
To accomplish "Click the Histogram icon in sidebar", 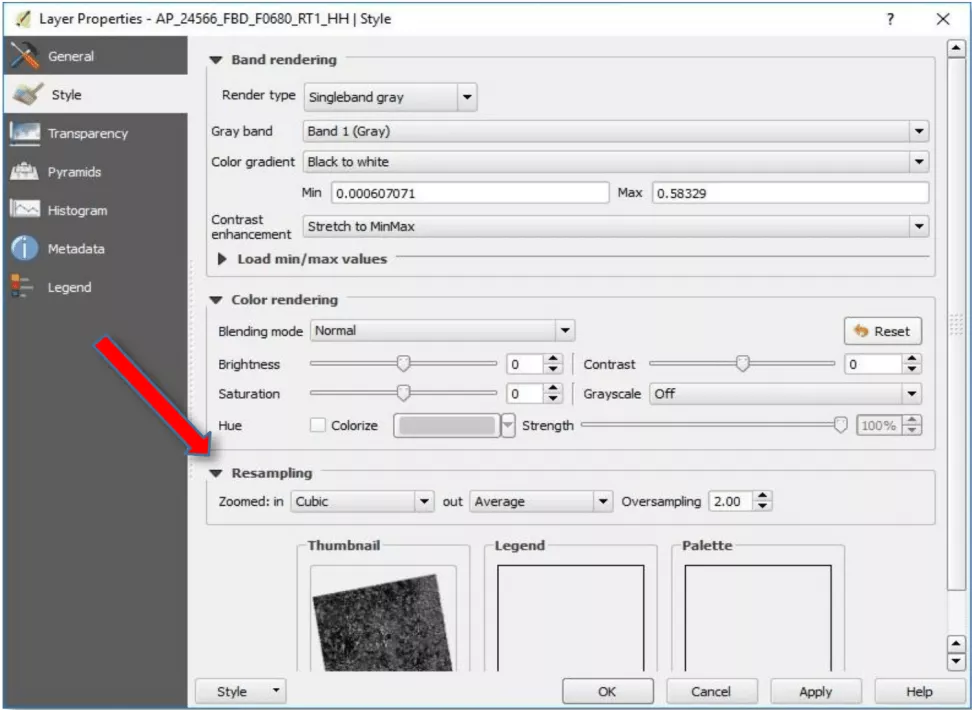I will coord(25,210).
